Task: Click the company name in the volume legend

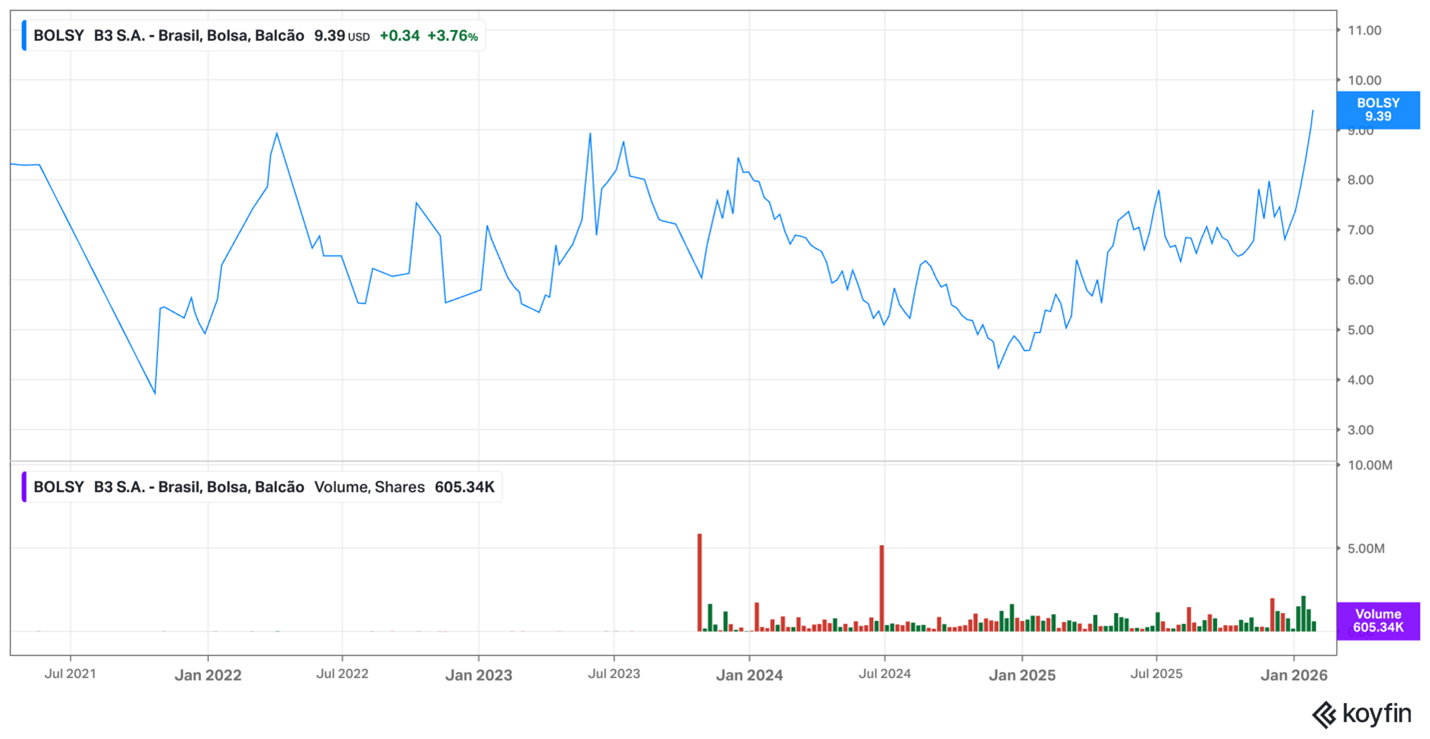Action: (x=199, y=487)
